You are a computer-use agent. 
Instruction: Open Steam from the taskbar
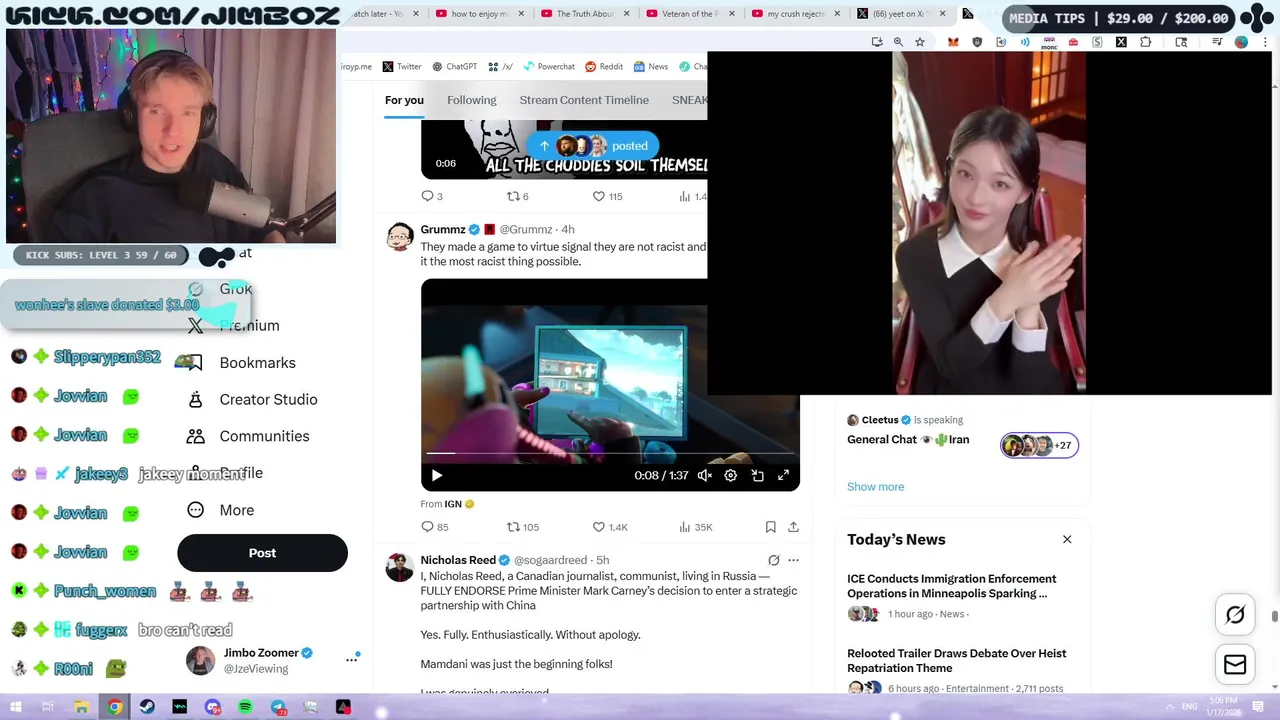click(x=147, y=707)
